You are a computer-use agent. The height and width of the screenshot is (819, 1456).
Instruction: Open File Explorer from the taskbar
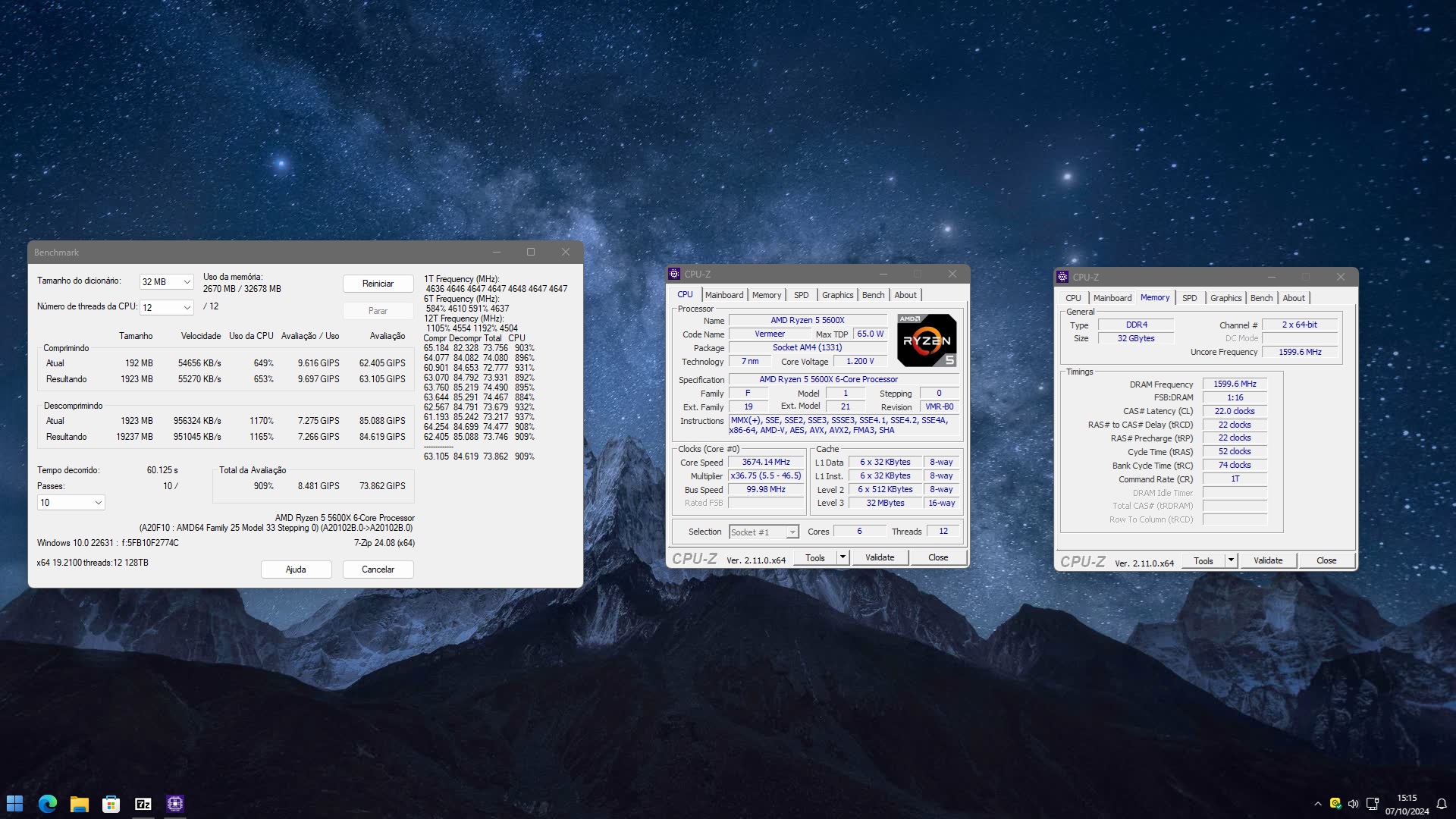point(80,804)
